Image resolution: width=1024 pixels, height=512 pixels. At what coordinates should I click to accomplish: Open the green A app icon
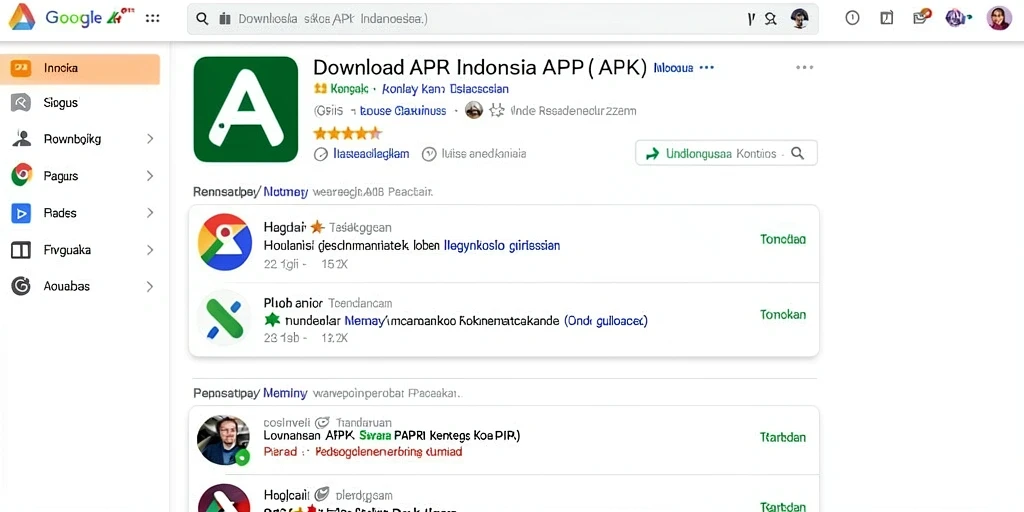coord(246,109)
